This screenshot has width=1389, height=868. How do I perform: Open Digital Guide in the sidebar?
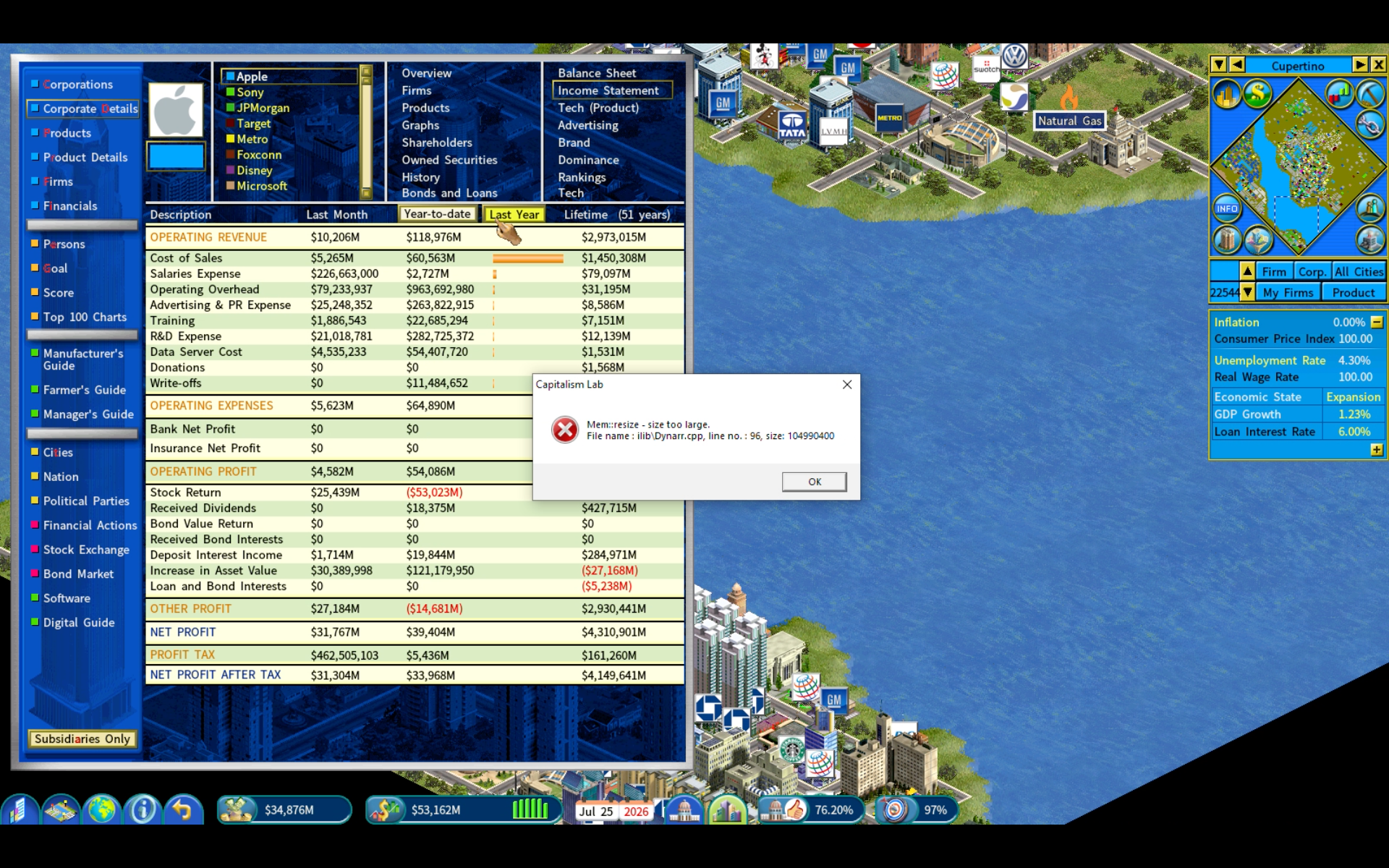(x=78, y=623)
